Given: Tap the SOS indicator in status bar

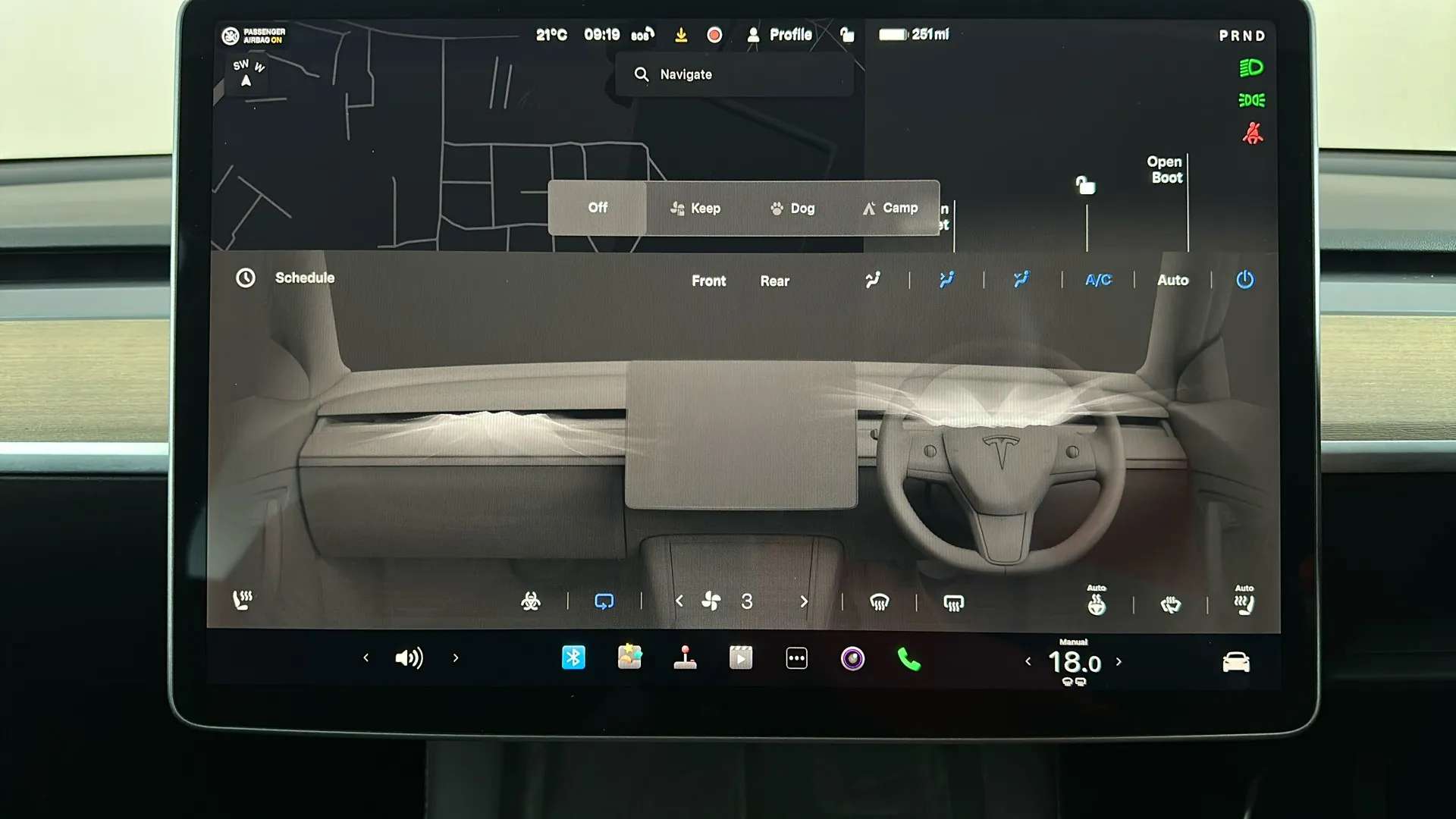Looking at the screenshot, I should (x=642, y=35).
